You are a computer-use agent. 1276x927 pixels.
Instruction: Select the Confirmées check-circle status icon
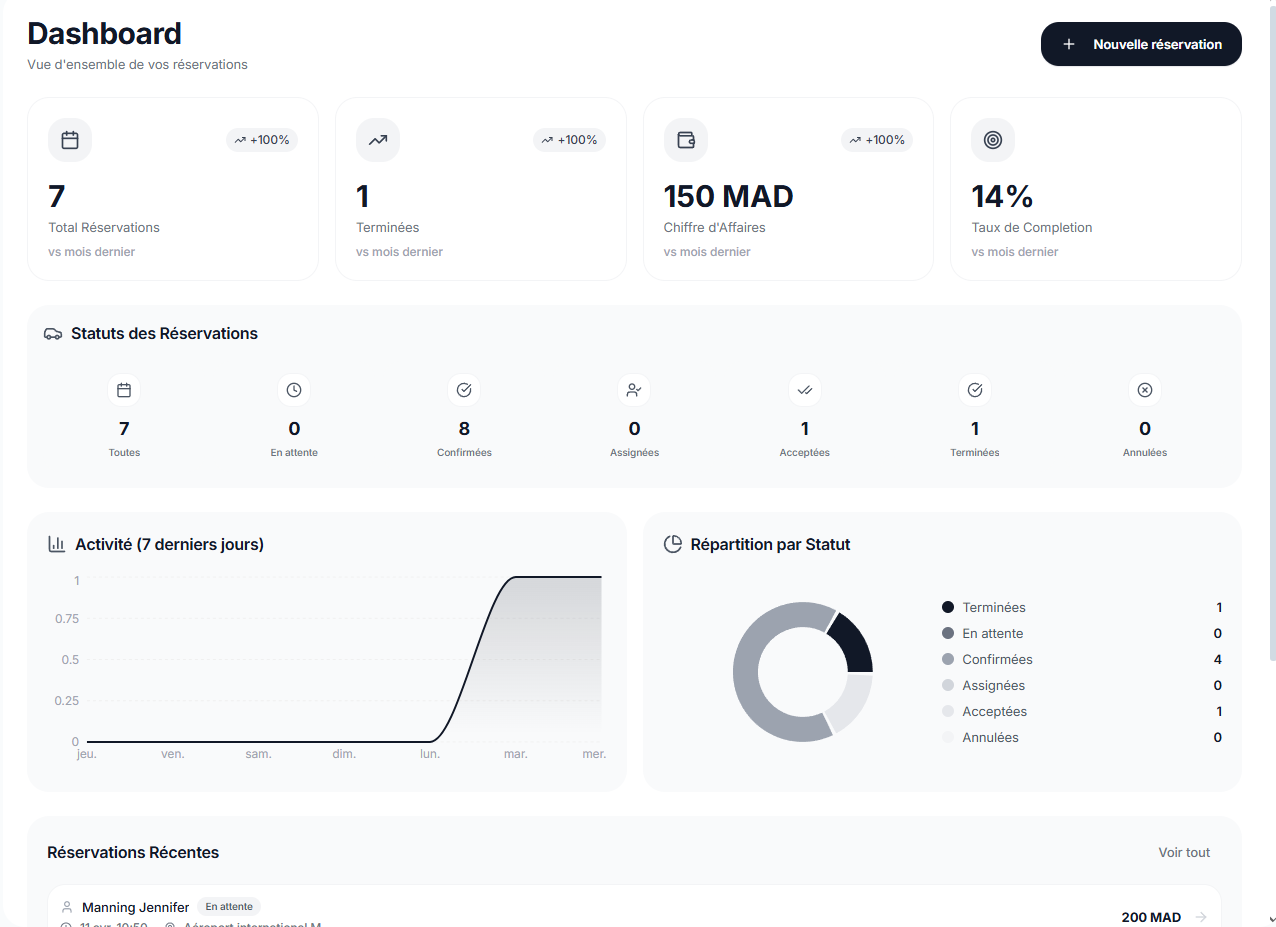tap(464, 390)
